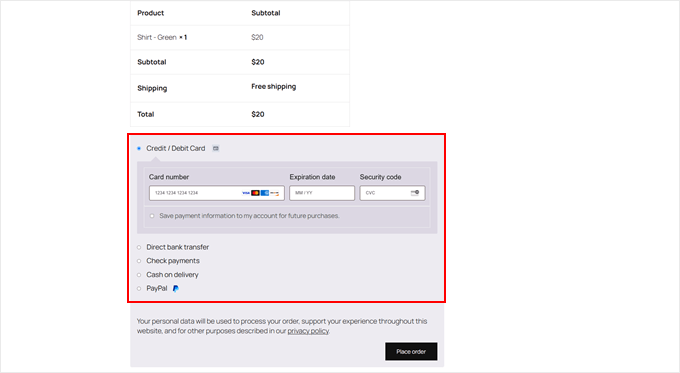Click the CVC card hint icon

[415, 193]
